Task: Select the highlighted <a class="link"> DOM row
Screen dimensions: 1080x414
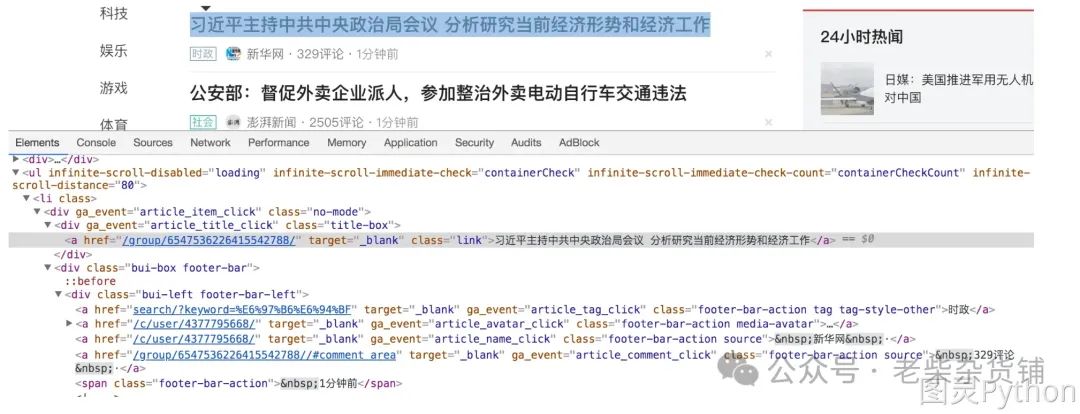Action: tap(521, 240)
